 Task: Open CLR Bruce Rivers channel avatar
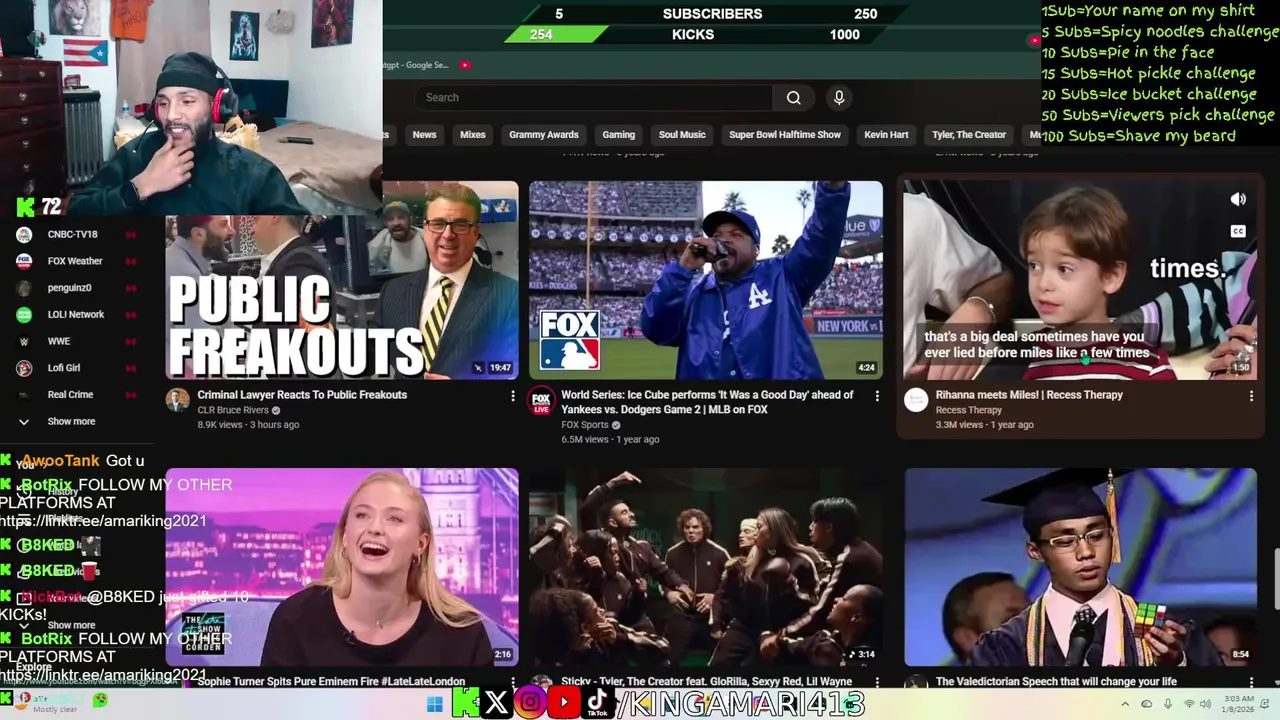tap(177, 400)
